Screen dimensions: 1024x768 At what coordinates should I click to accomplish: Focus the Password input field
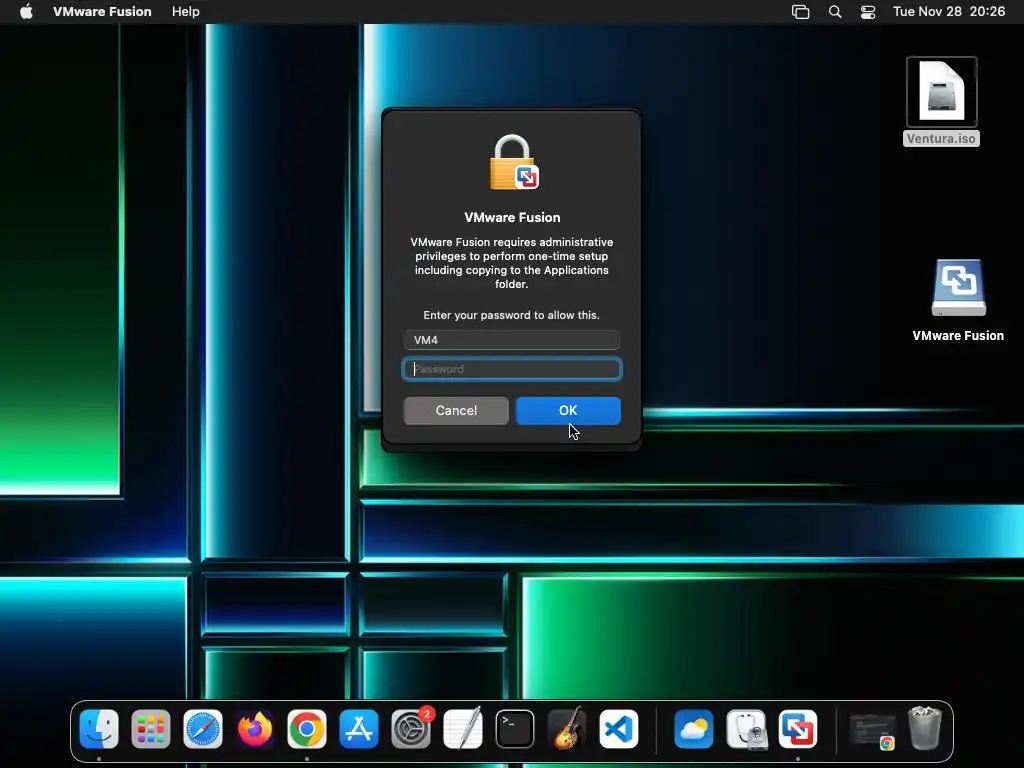tap(512, 369)
